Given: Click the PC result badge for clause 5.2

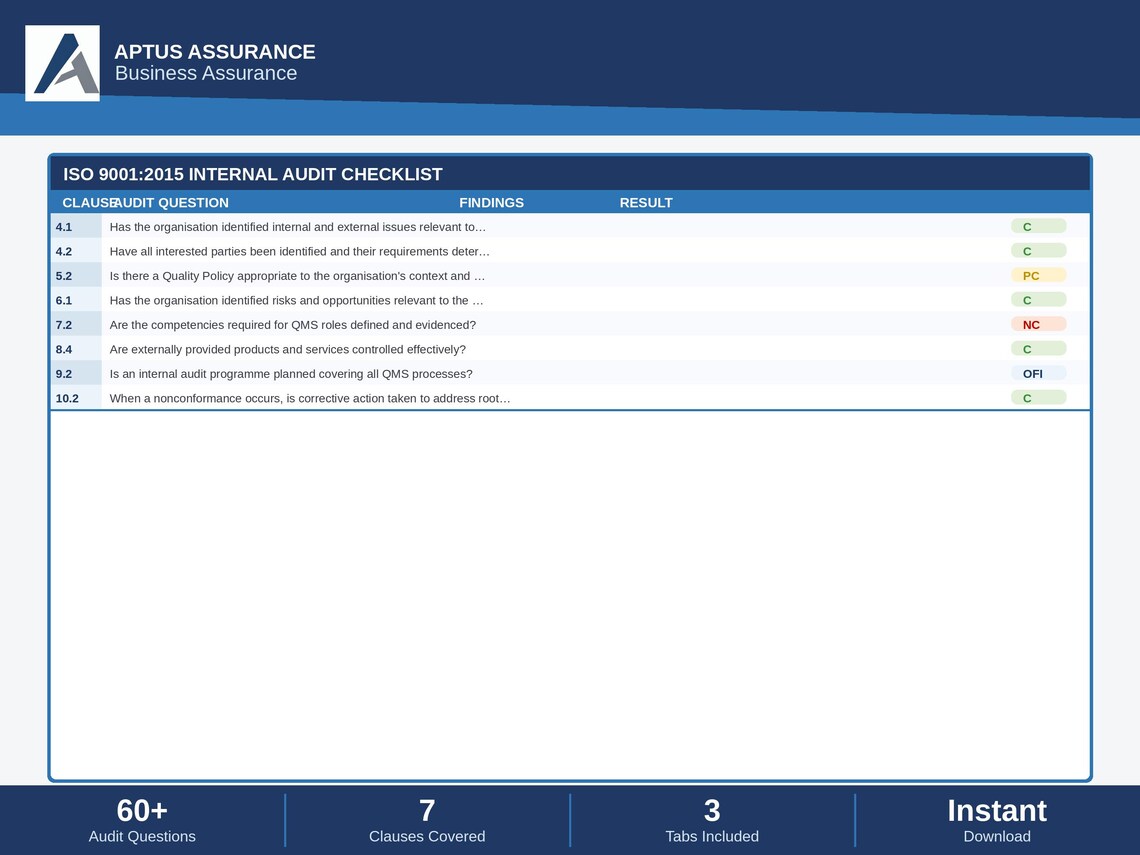Looking at the screenshot, I should [1038, 276].
